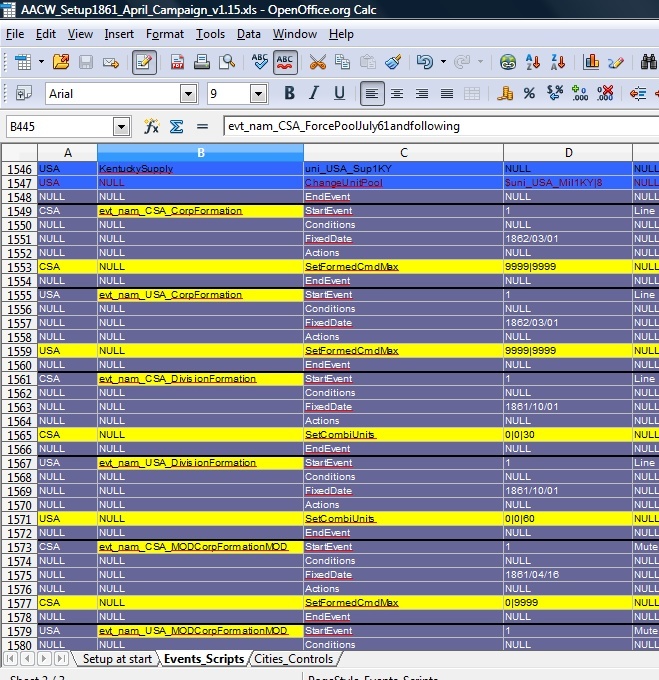The height and width of the screenshot is (680, 659).
Task: Insert a chart using the chart icon
Action: coord(590,62)
